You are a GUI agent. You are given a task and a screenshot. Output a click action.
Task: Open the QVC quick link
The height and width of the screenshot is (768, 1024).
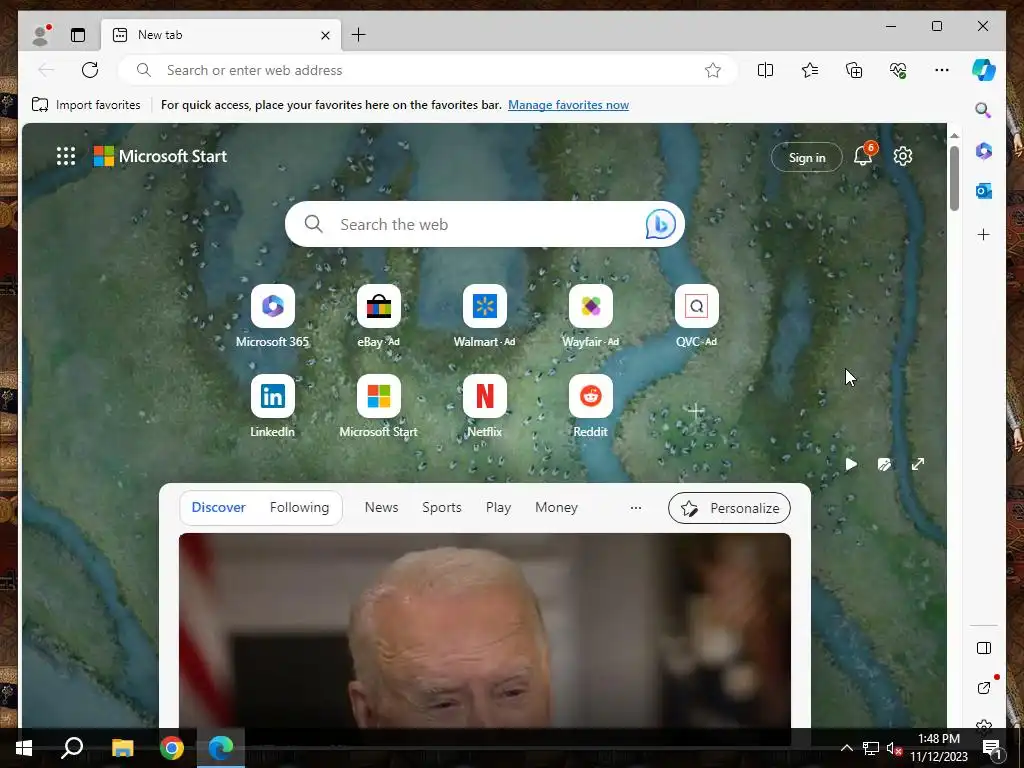(x=696, y=316)
